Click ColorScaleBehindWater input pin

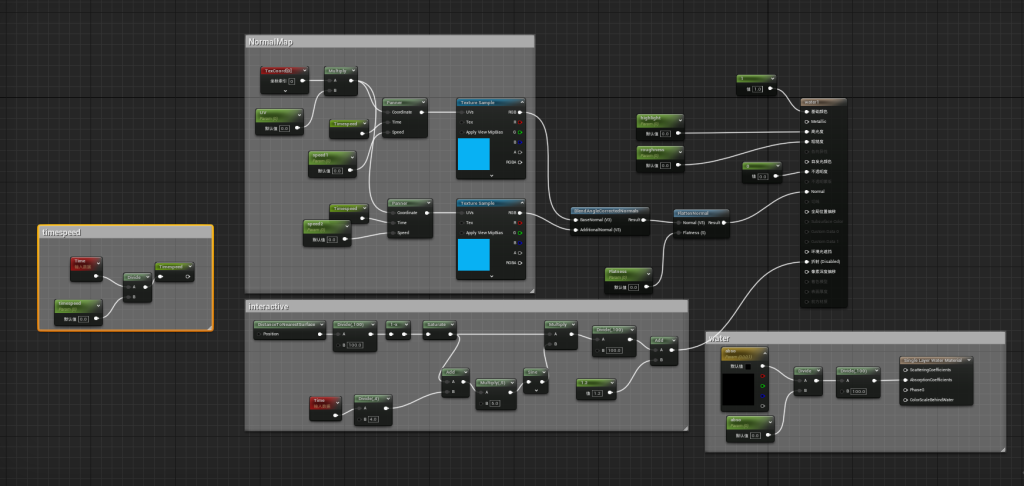click(905, 400)
